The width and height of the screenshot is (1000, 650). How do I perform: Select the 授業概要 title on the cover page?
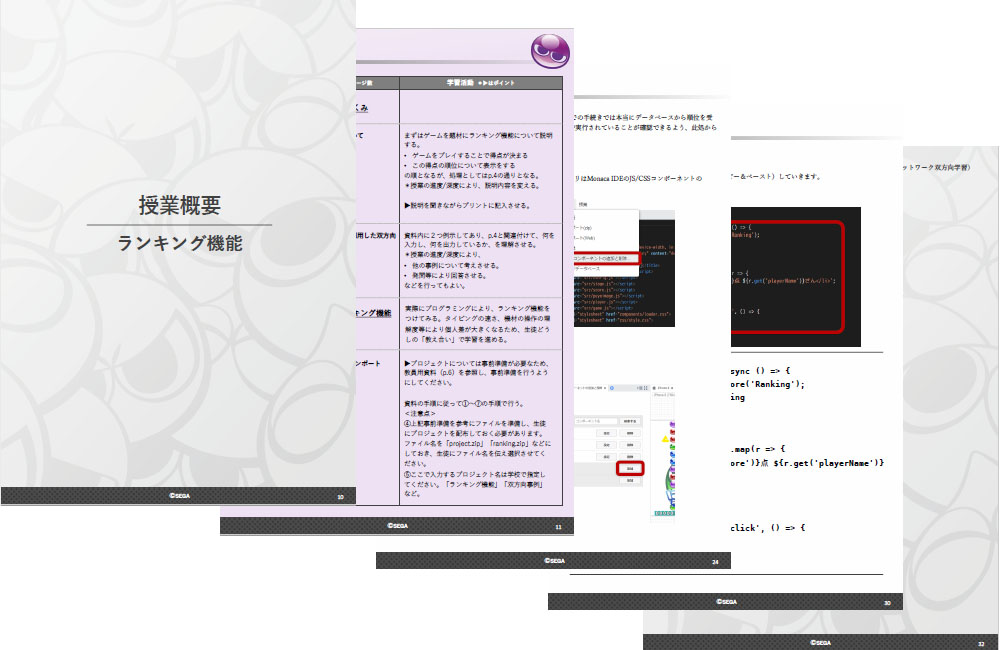pyautogui.click(x=179, y=206)
